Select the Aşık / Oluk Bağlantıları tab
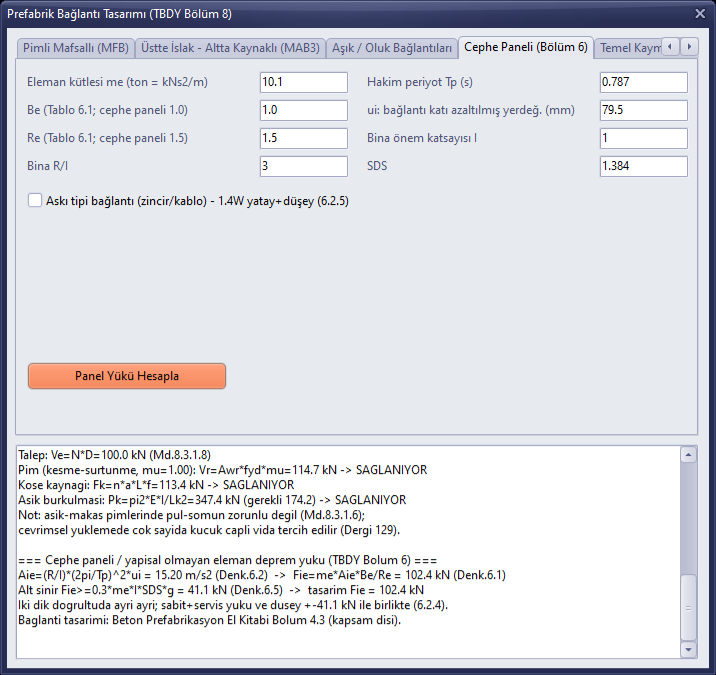Image resolution: width=716 pixels, height=675 pixels. (x=392, y=48)
